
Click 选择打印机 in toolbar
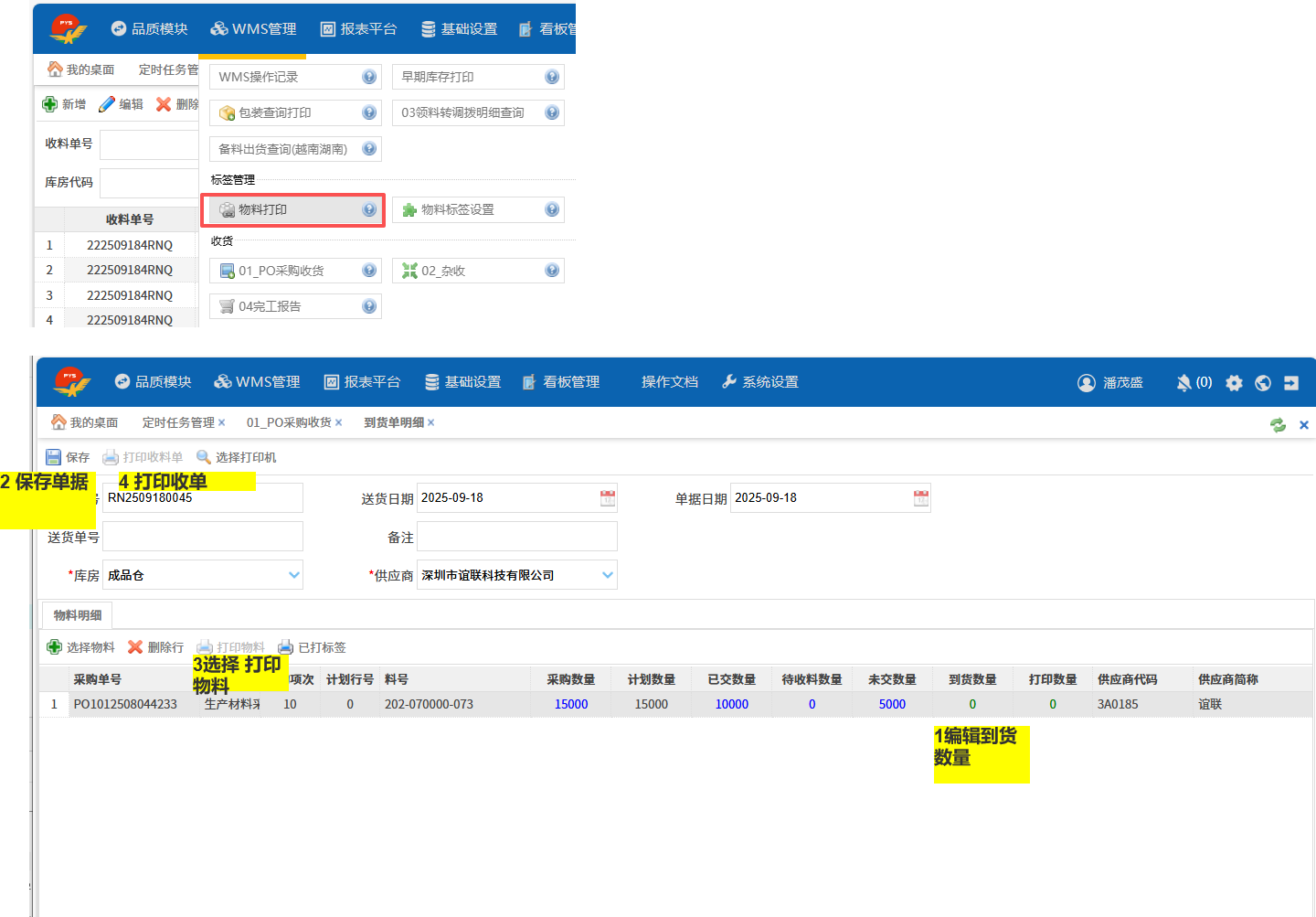[237, 457]
